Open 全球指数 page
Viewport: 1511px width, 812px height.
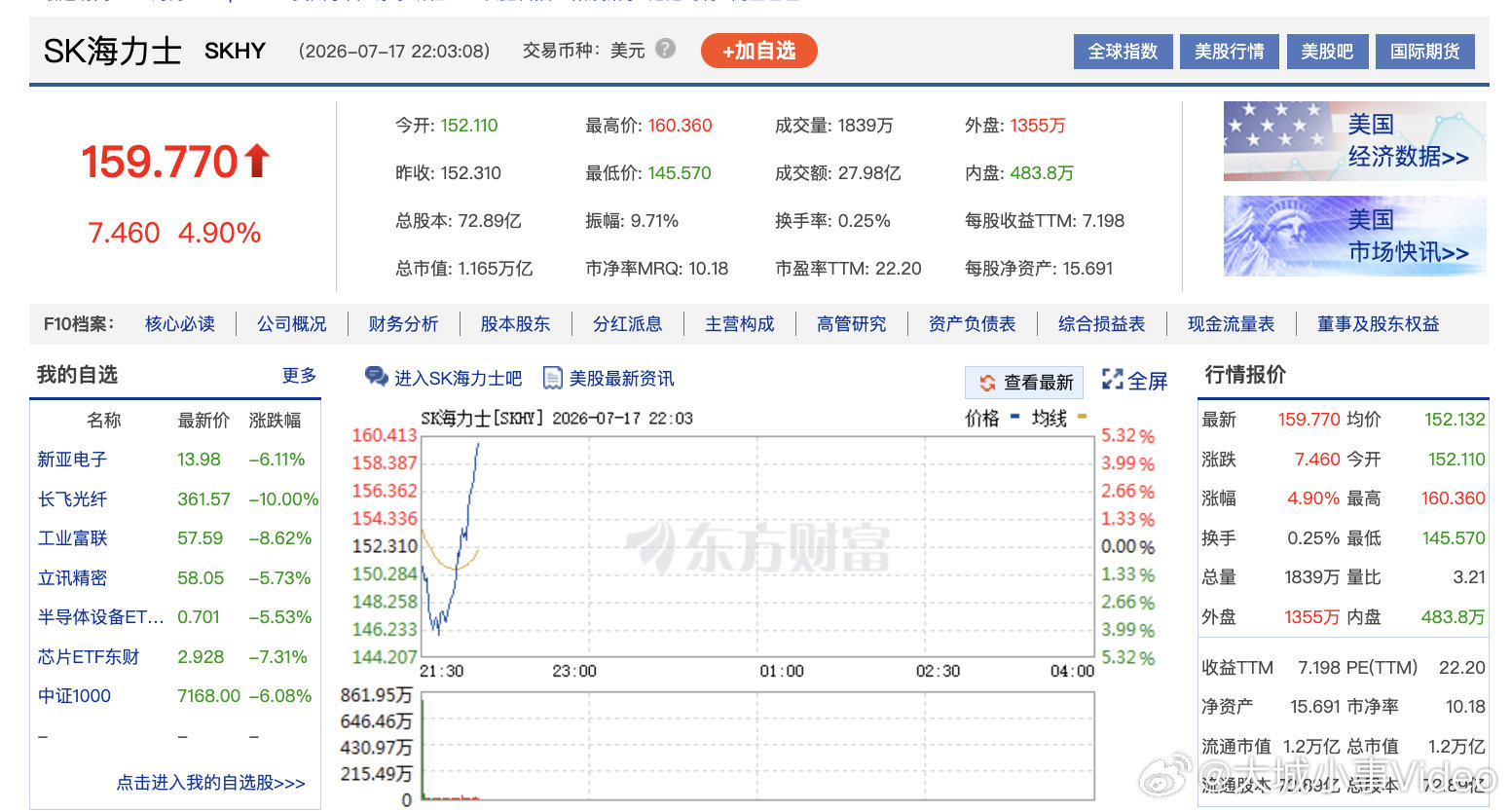(x=1123, y=52)
